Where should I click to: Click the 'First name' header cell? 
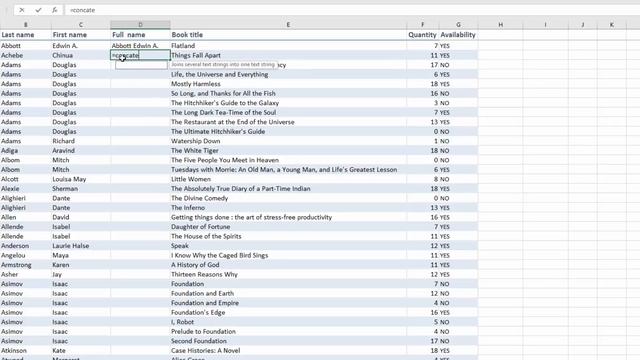tap(81, 35)
